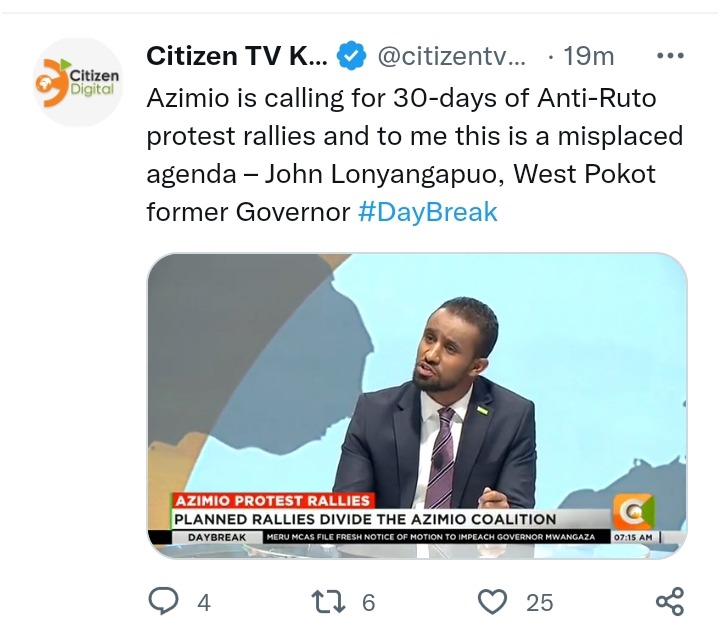Open the three-dot more options menu
This screenshot has width=720, height=635.
pos(670,56)
